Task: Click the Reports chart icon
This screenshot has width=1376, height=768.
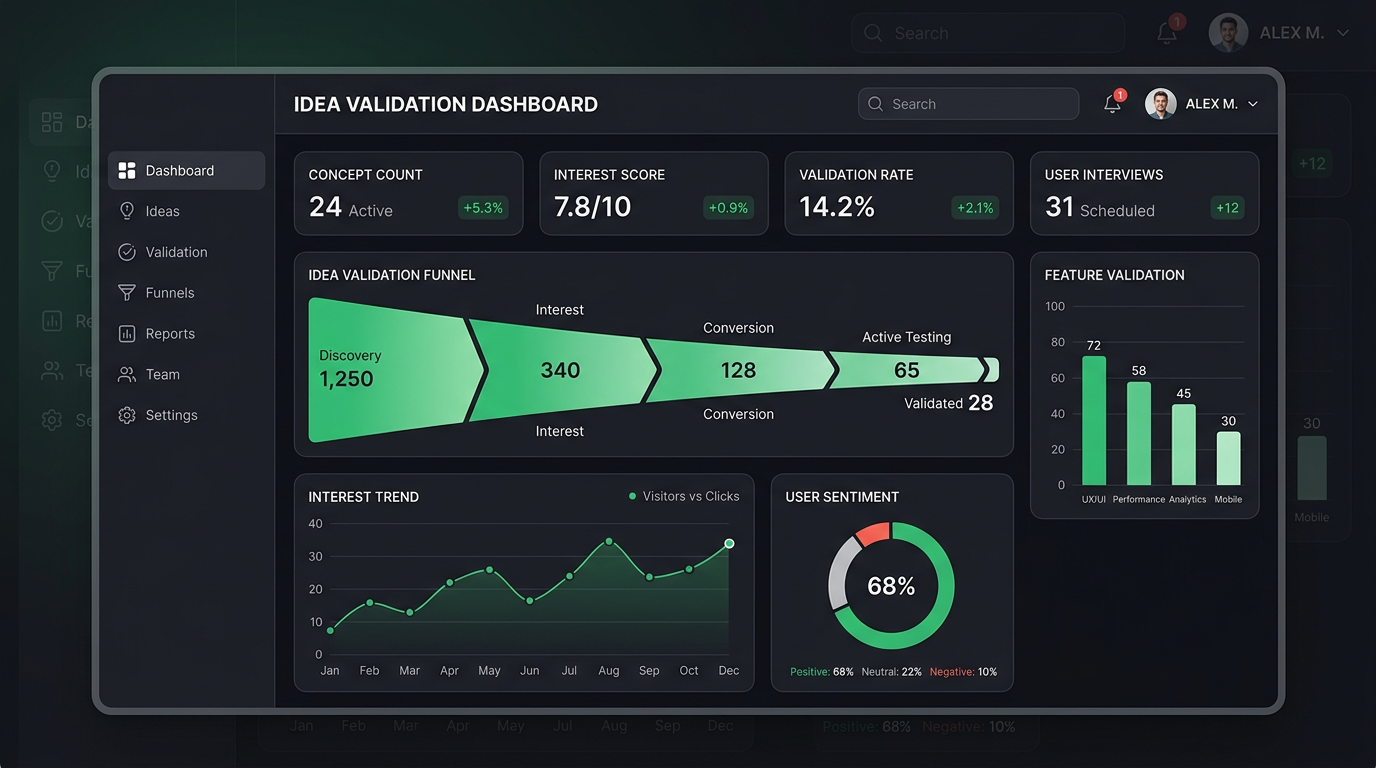Action: pos(127,334)
